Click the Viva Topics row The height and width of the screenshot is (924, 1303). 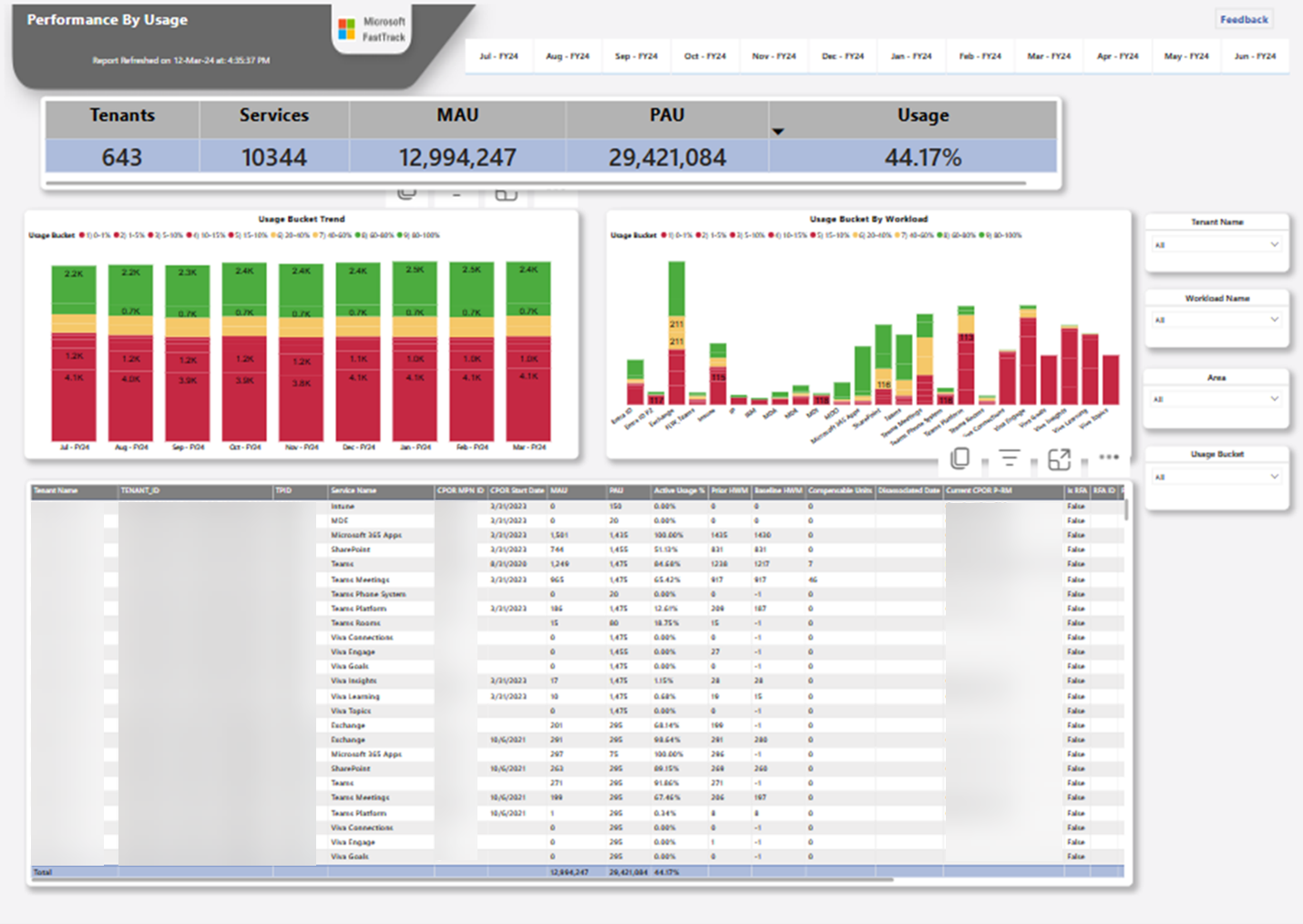(577, 711)
